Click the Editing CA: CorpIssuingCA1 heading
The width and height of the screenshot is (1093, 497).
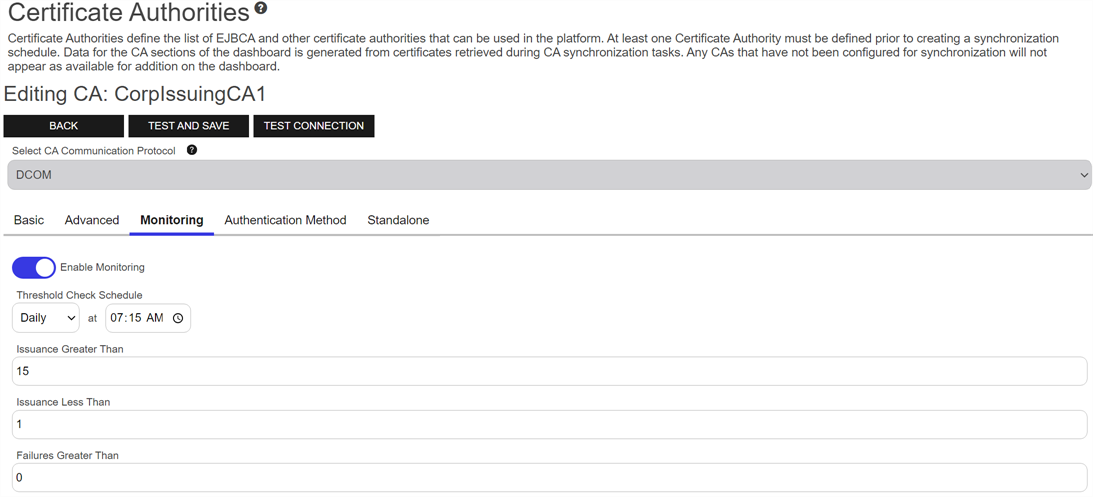point(135,94)
